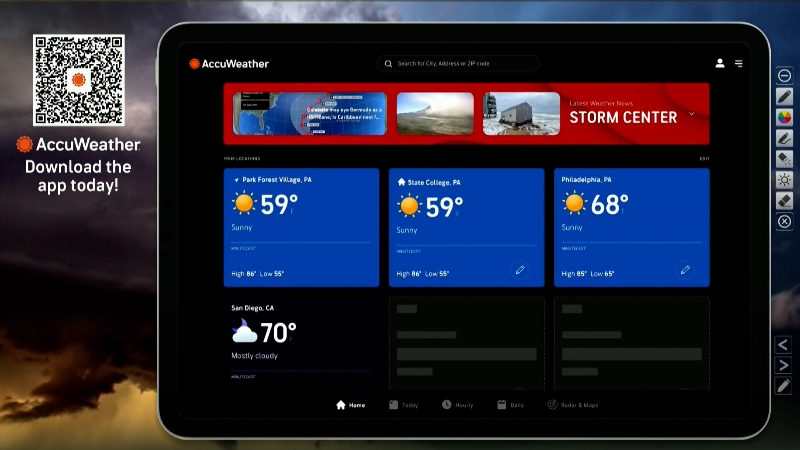The image size is (800, 450).
Task: Open the user account profile icon
Action: pyautogui.click(x=720, y=63)
